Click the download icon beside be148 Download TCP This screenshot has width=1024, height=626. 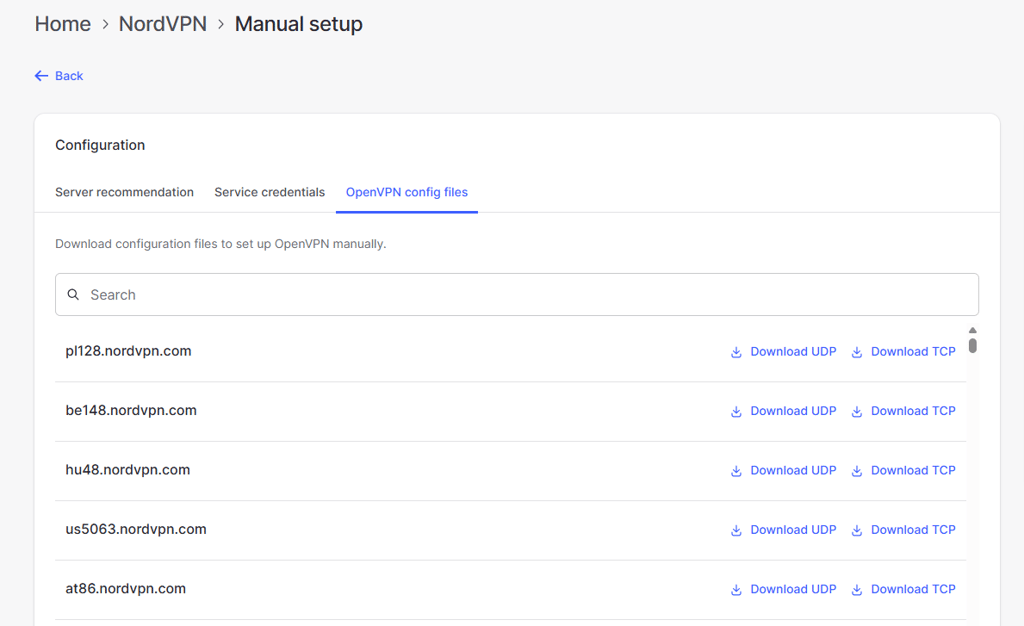coord(857,412)
